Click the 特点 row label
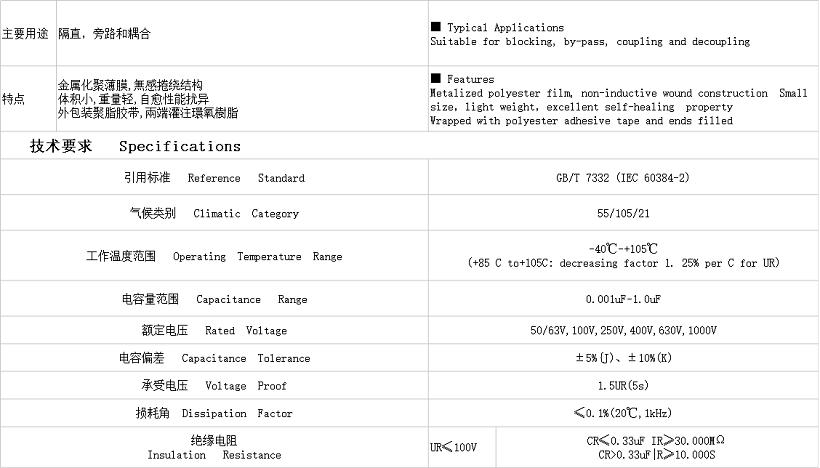 (x=14, y=99)
